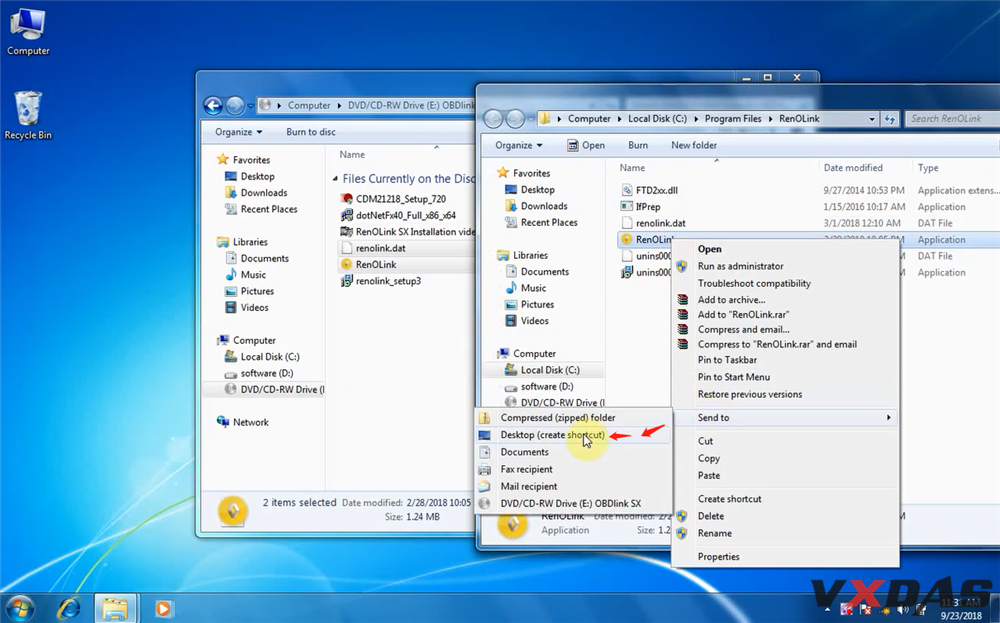Image resolution: width=1000 pixels, height=623 pixels.
Task: Click the Open toolbar button
Action: (586, 145)
